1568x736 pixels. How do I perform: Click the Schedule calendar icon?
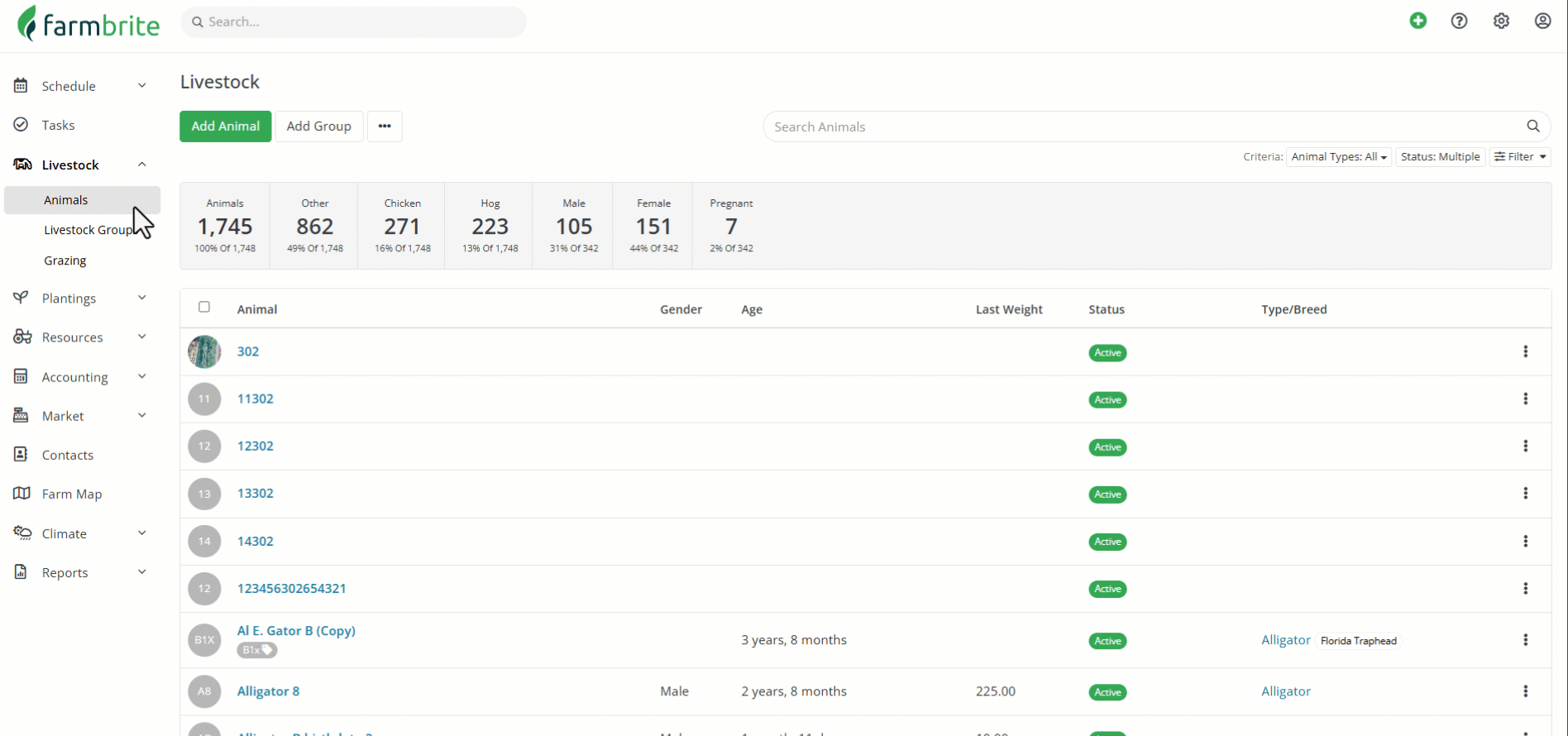[21, 85]
